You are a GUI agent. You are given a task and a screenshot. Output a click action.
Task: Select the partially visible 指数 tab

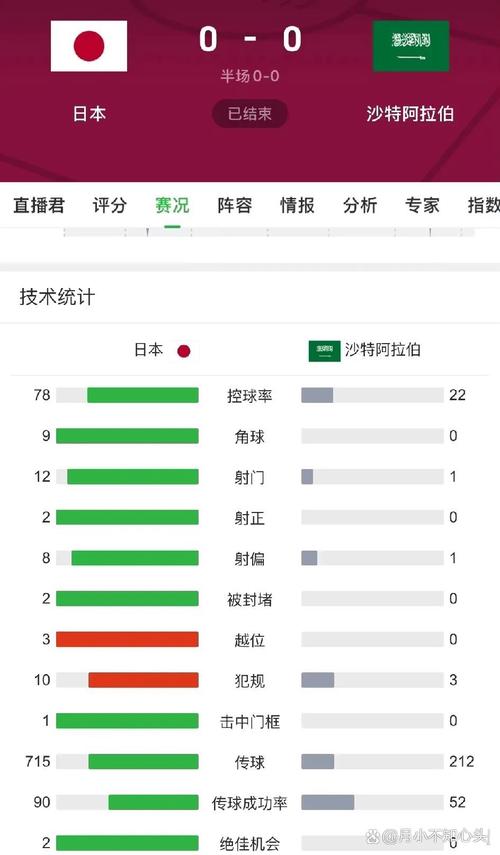point(483,205)
